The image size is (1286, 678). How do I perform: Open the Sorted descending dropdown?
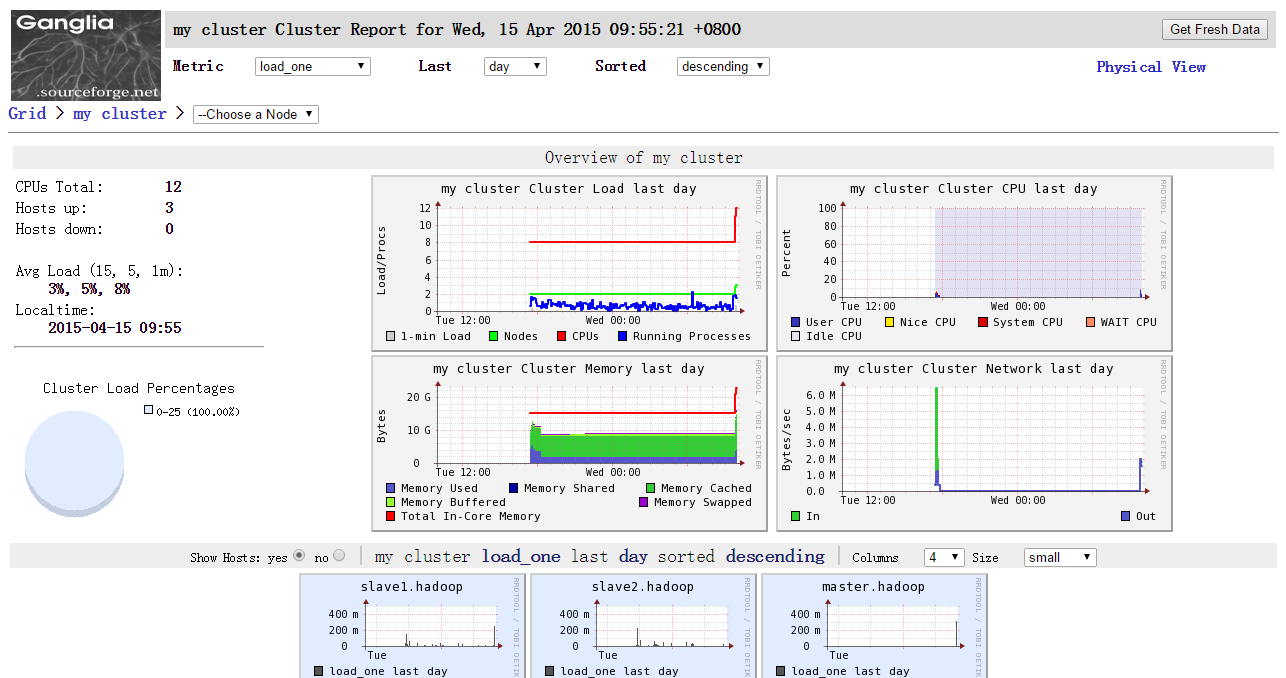click(723, 66)
